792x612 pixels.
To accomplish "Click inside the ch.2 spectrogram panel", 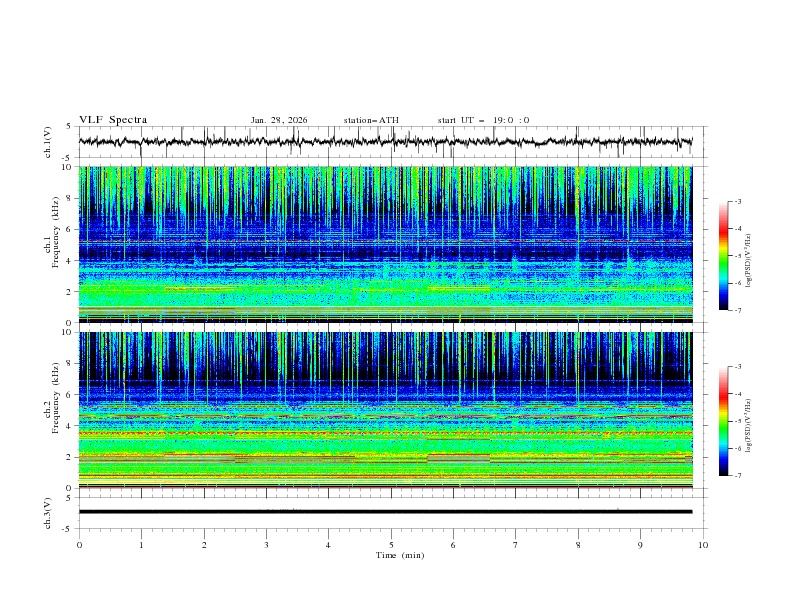I will pyautogui.click(x=385, y=410).
